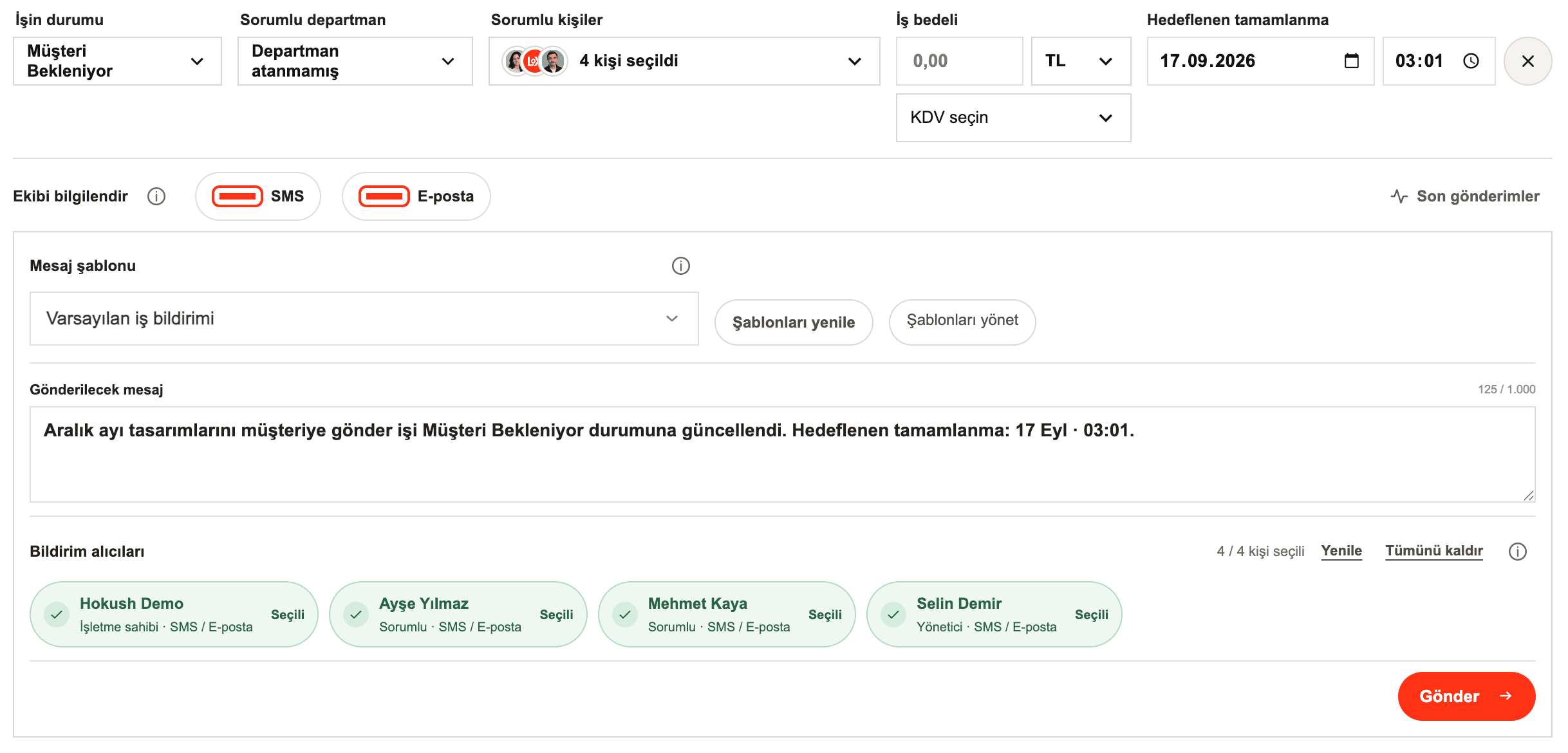The height and width of the screenshot is (753, 1568).
Task: Click Şablonları yönet button
Action: pyautogui.click(x=962, y=321)
